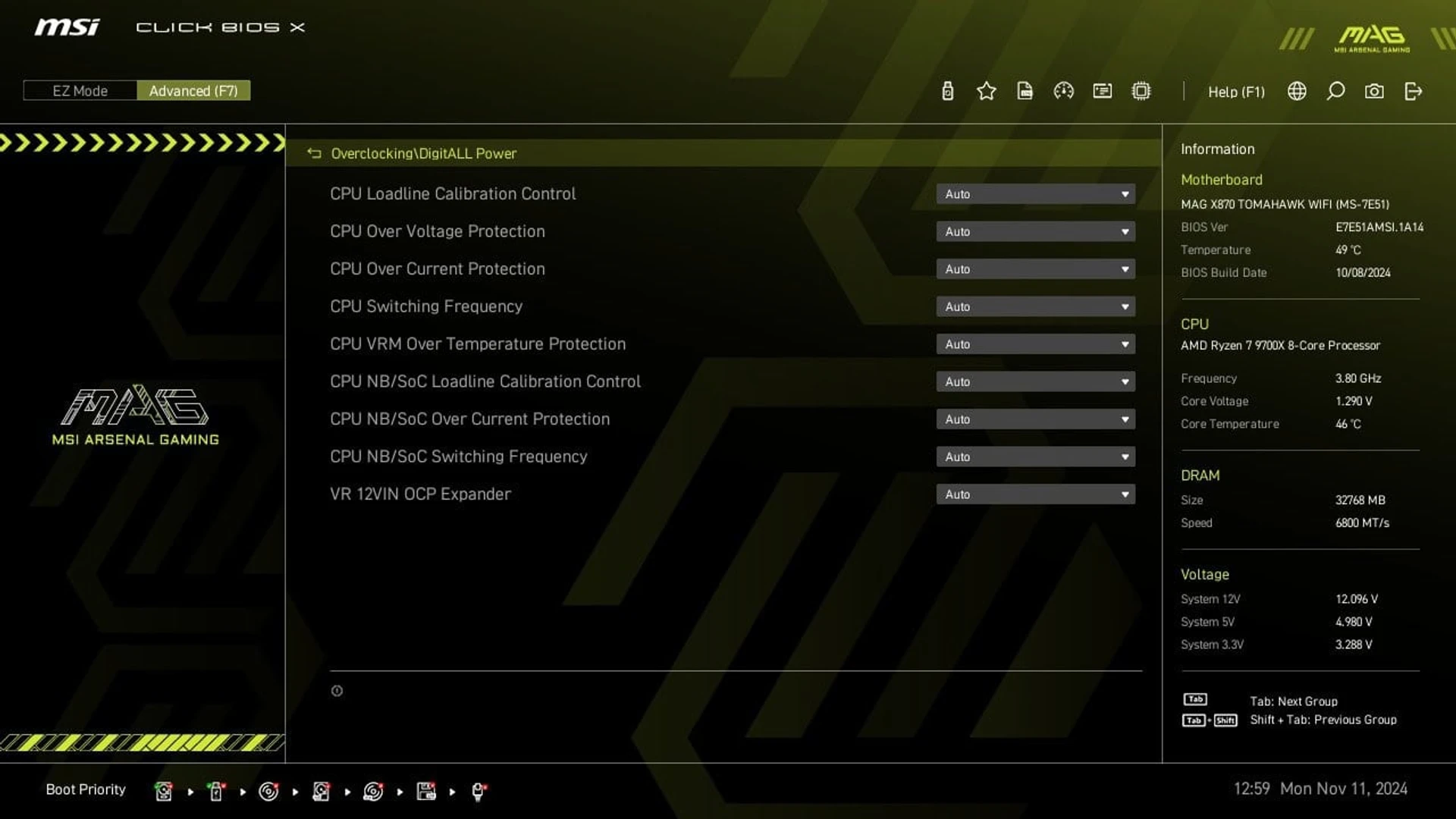The height and width of the screenshot is (819, 1456).
Task: Select the Advanced (F7) mode tab
Action: [193, 91]
